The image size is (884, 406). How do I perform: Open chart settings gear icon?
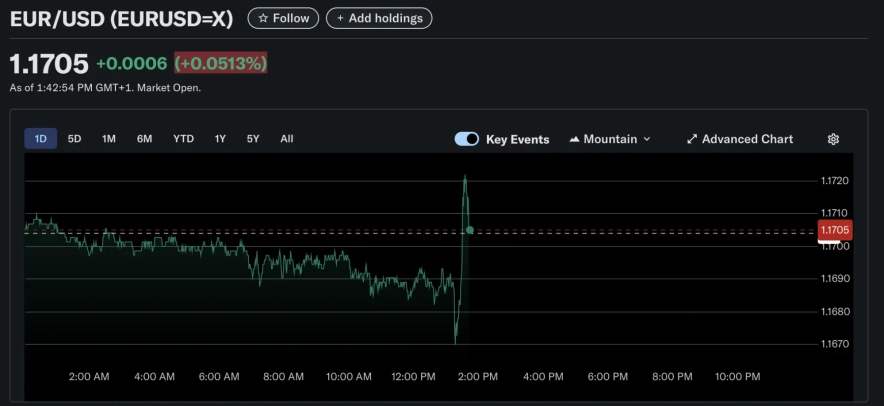point(833,139)
